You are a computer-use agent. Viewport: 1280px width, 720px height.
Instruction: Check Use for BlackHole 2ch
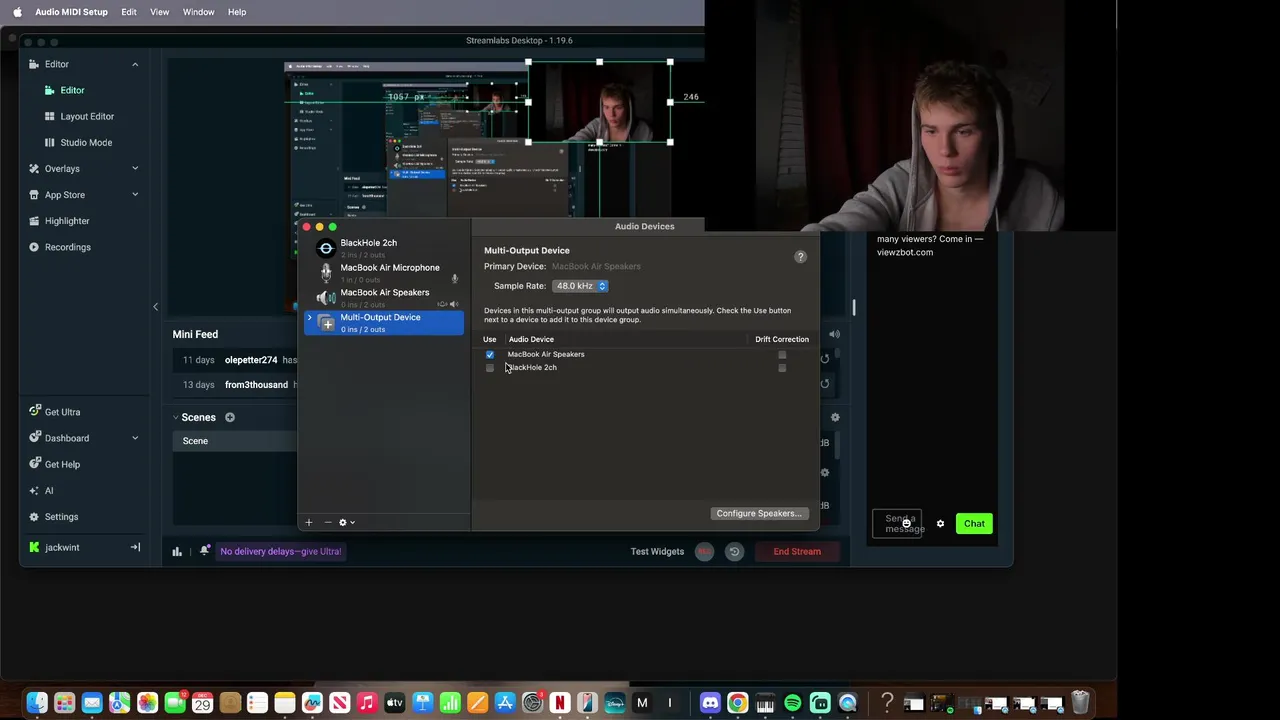pos(490,368)
